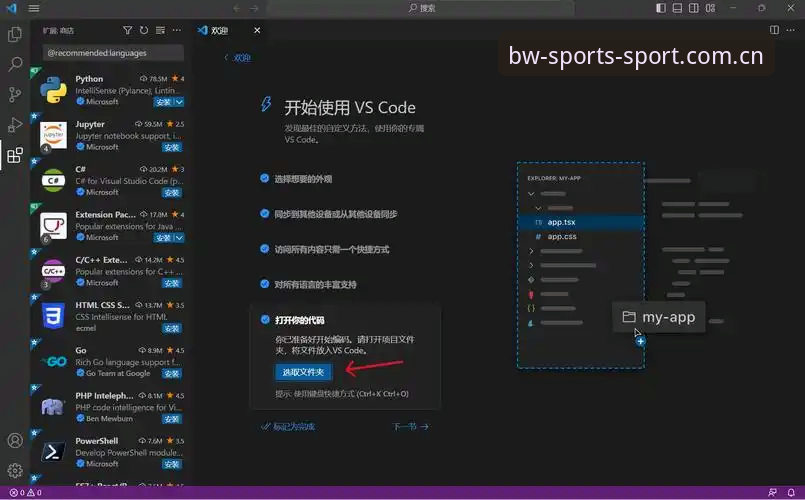The image size is (805, 500).
Task: Select 'Extension Pac...' Java extension name
Action: click(105, 215)
